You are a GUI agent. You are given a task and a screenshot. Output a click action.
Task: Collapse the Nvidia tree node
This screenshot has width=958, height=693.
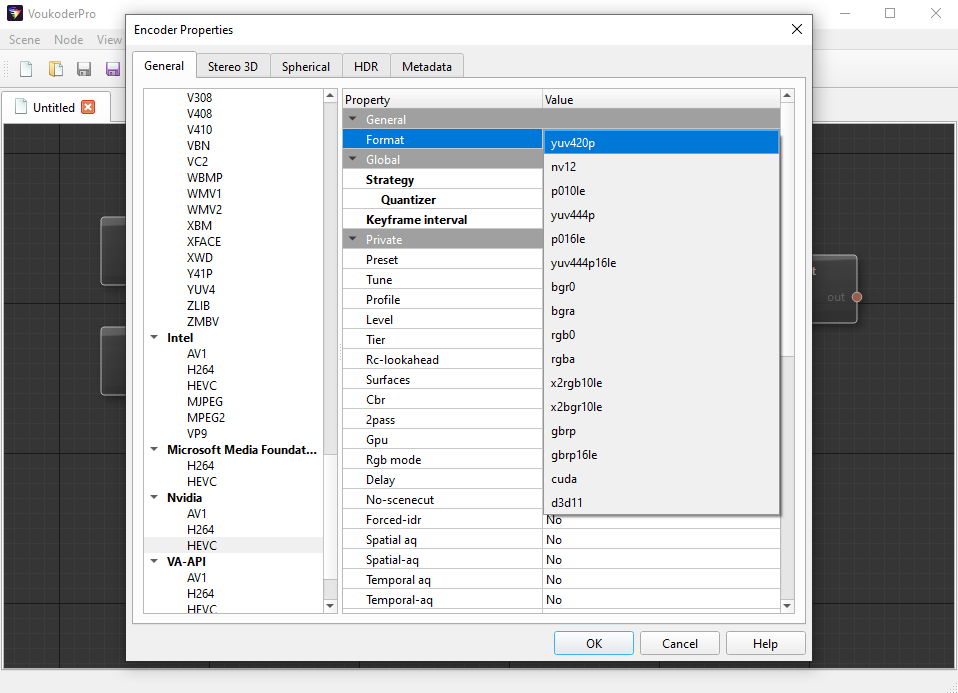pos(154,498)
